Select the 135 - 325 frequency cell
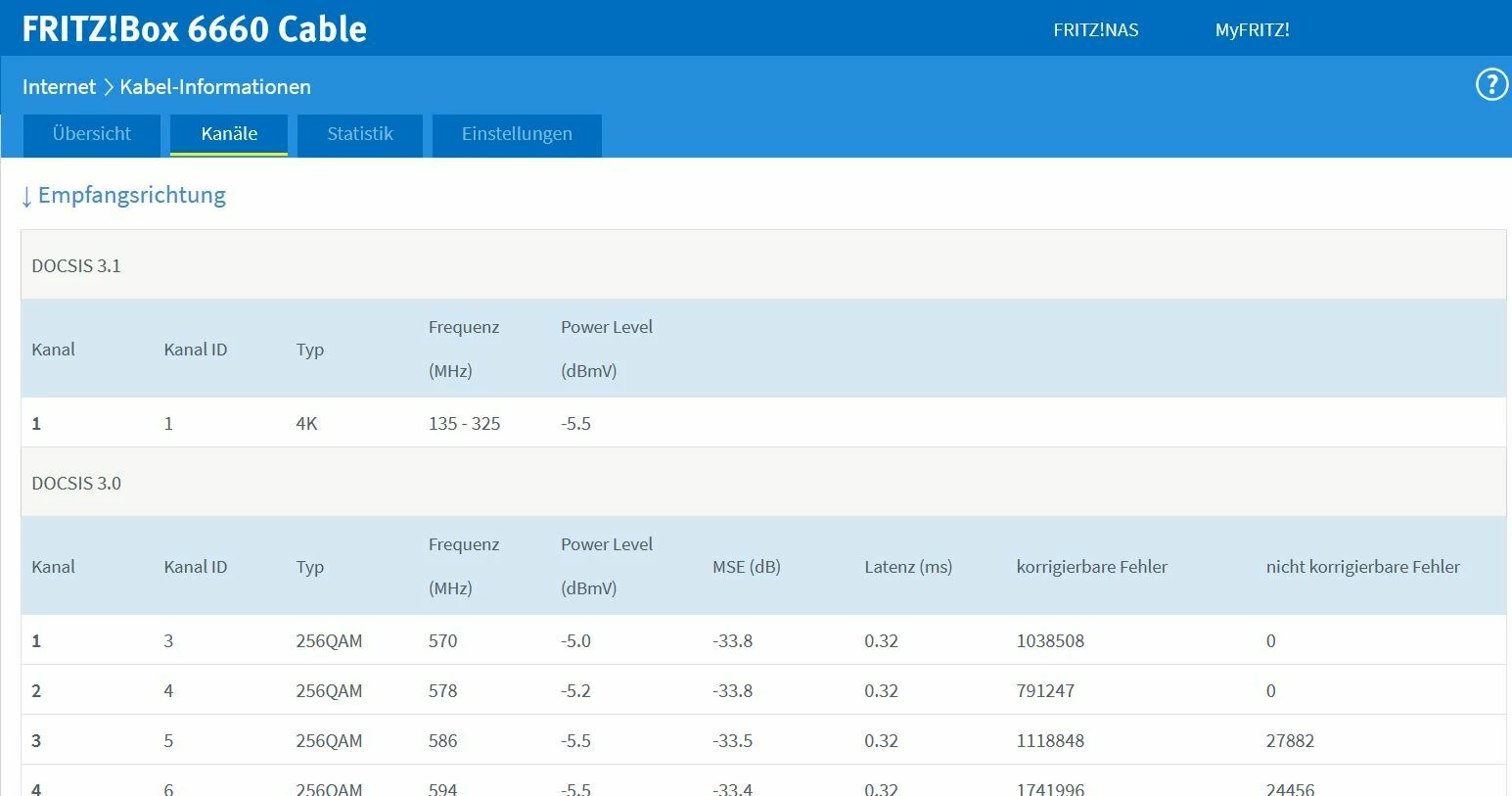The image size is (1512, 796). click(464, 424)
